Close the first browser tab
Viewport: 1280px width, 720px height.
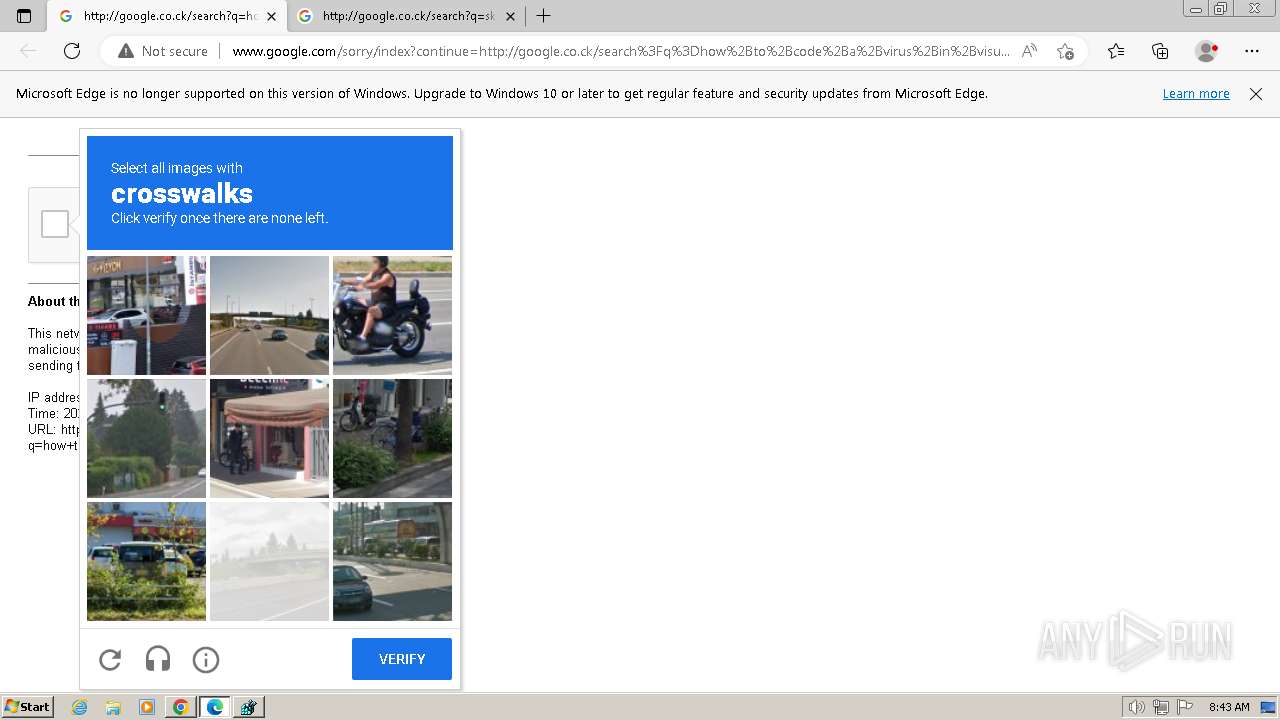tap(271, 16)
